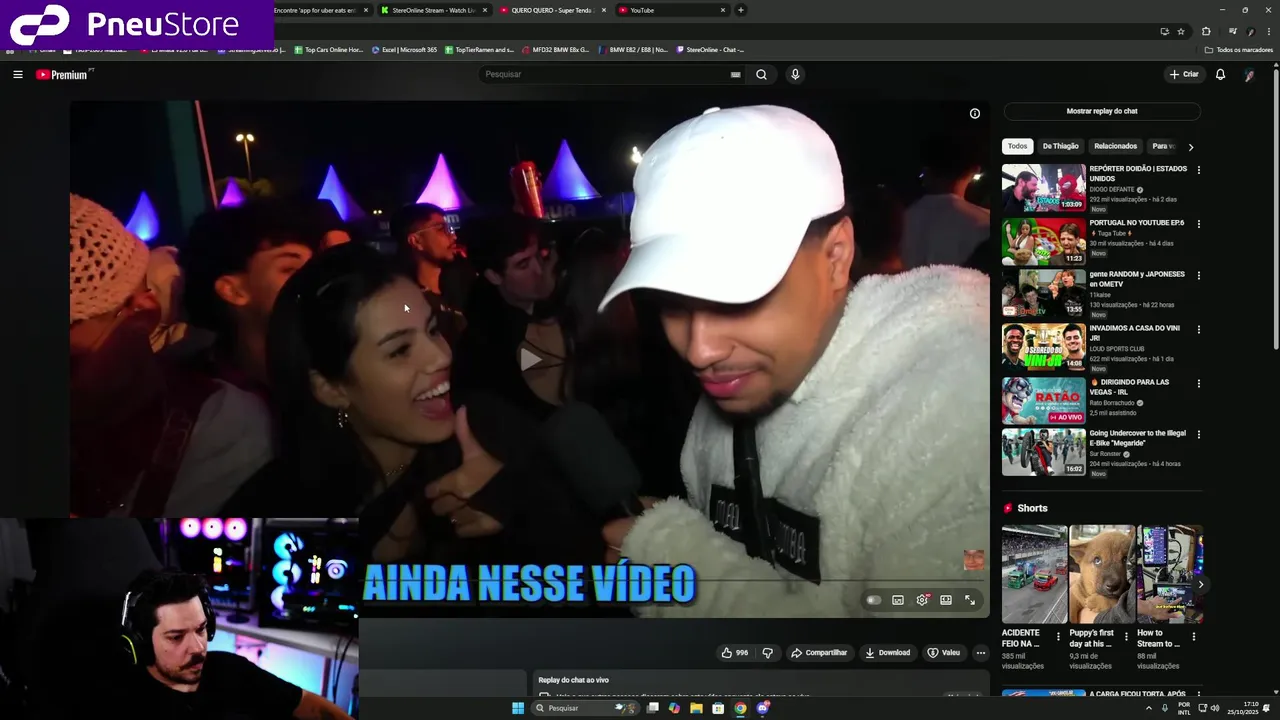Enable miniplayer mode on the video
This screenshot has height=720, width=1280.
point(898,600)
